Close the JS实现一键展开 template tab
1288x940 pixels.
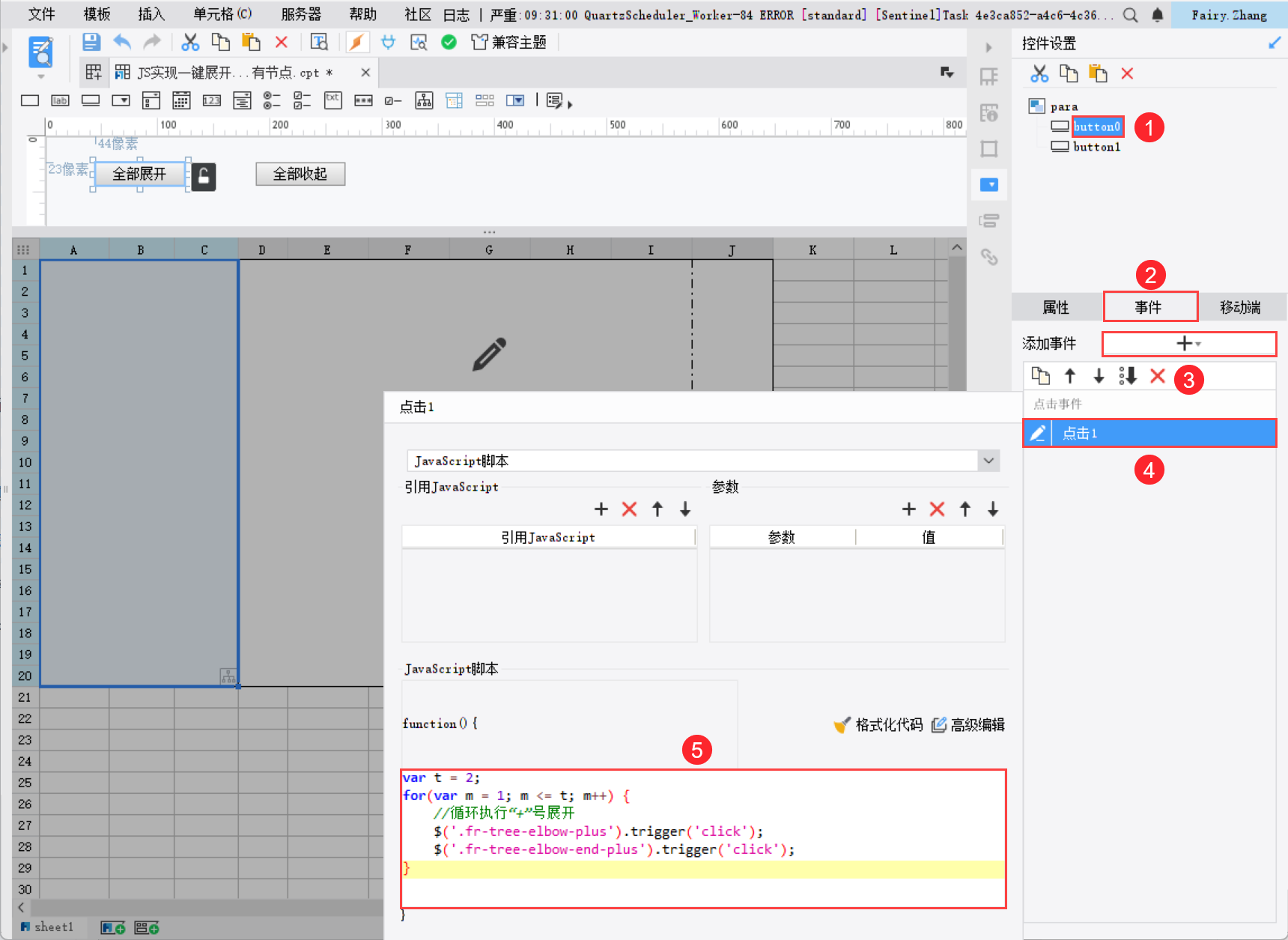365,73
